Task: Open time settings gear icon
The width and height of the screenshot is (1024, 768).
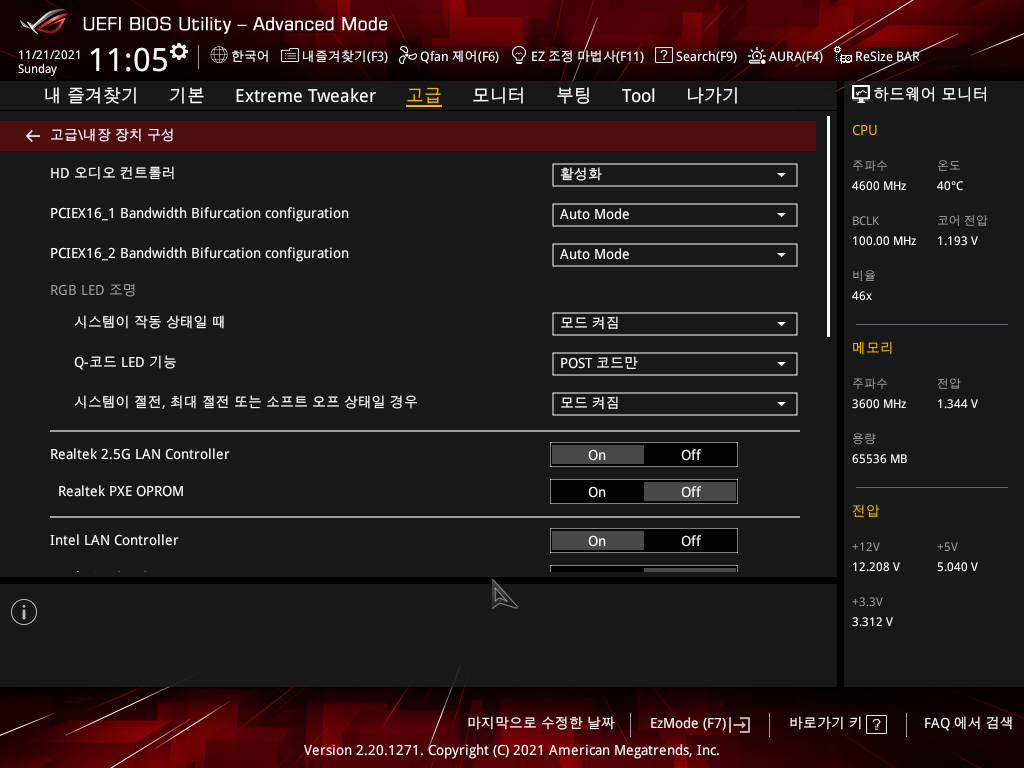Action: (179, 52)
